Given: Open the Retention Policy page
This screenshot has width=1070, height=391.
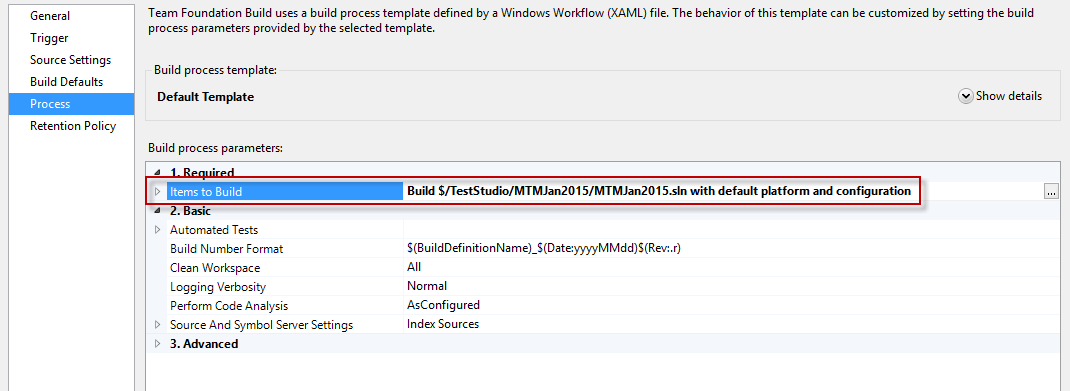Looking at the screenshot, I should point(71,126).
